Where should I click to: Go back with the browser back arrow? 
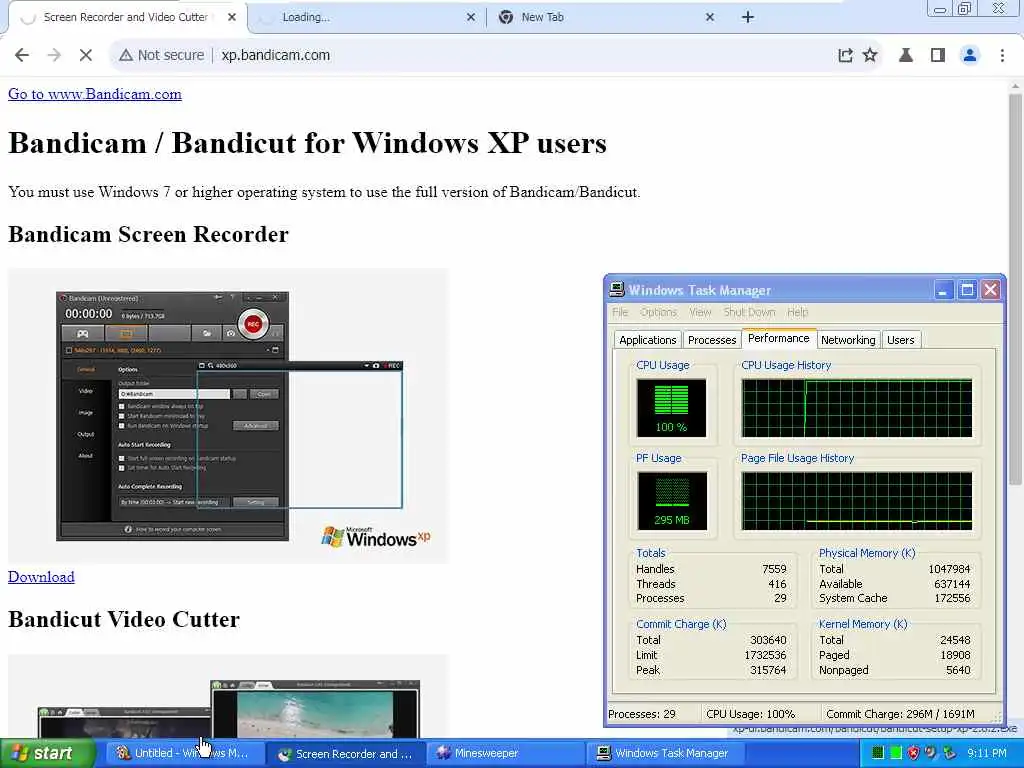22,56
